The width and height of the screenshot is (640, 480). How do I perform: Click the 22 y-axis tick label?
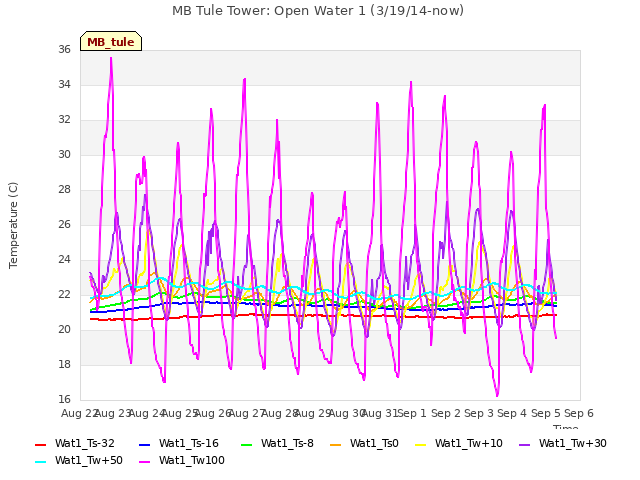point(64,294)
